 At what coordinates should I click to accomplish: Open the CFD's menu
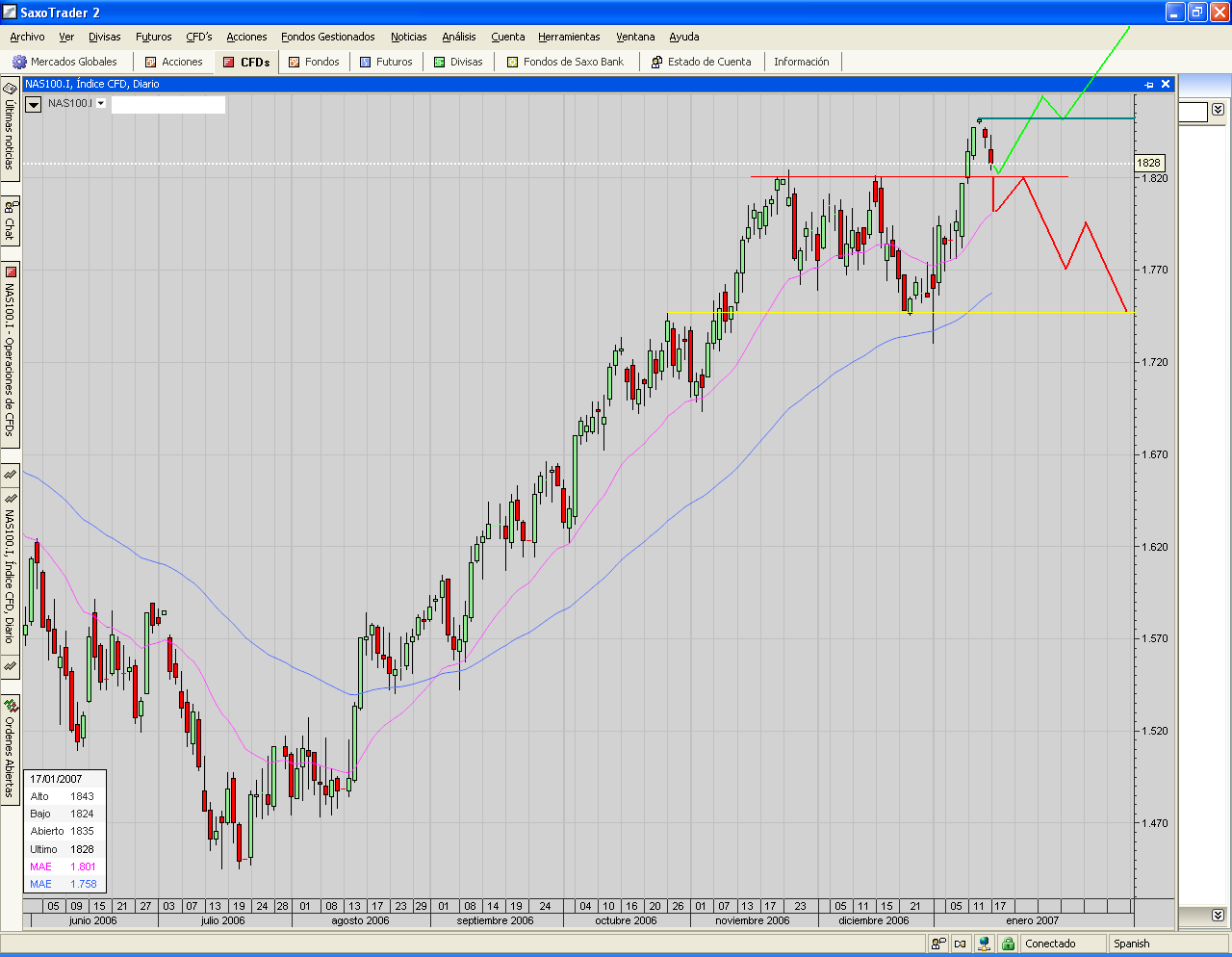pyautogui.click(x=199, y=37)
